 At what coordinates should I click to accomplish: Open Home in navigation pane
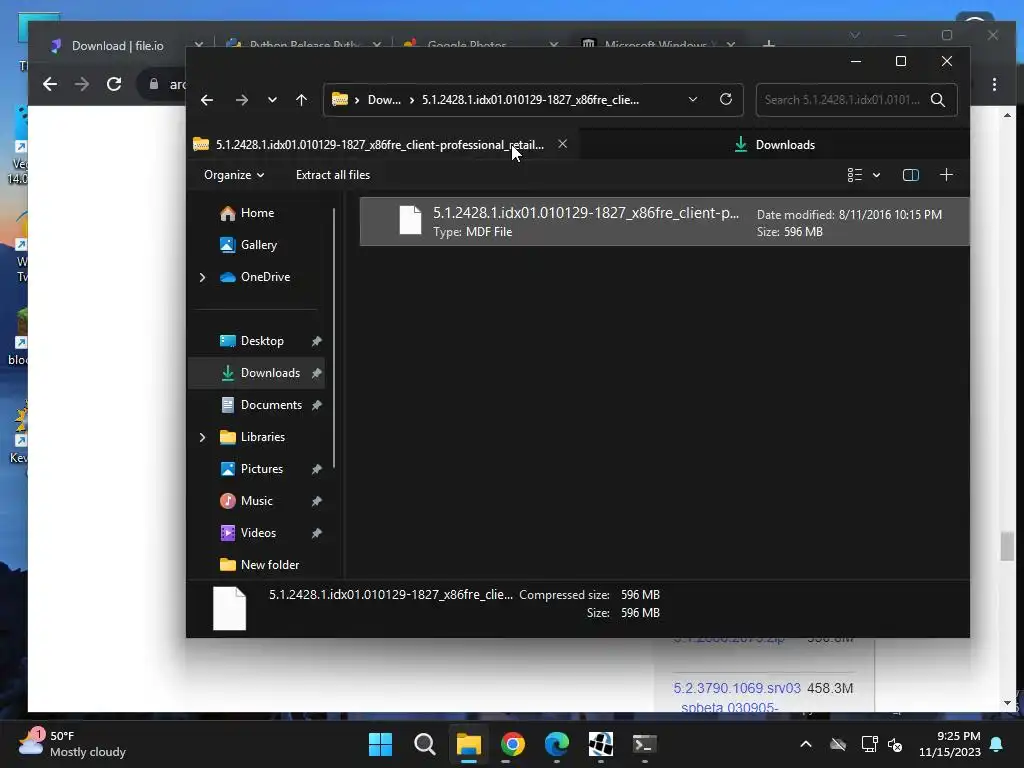click(x=257, y=213)
